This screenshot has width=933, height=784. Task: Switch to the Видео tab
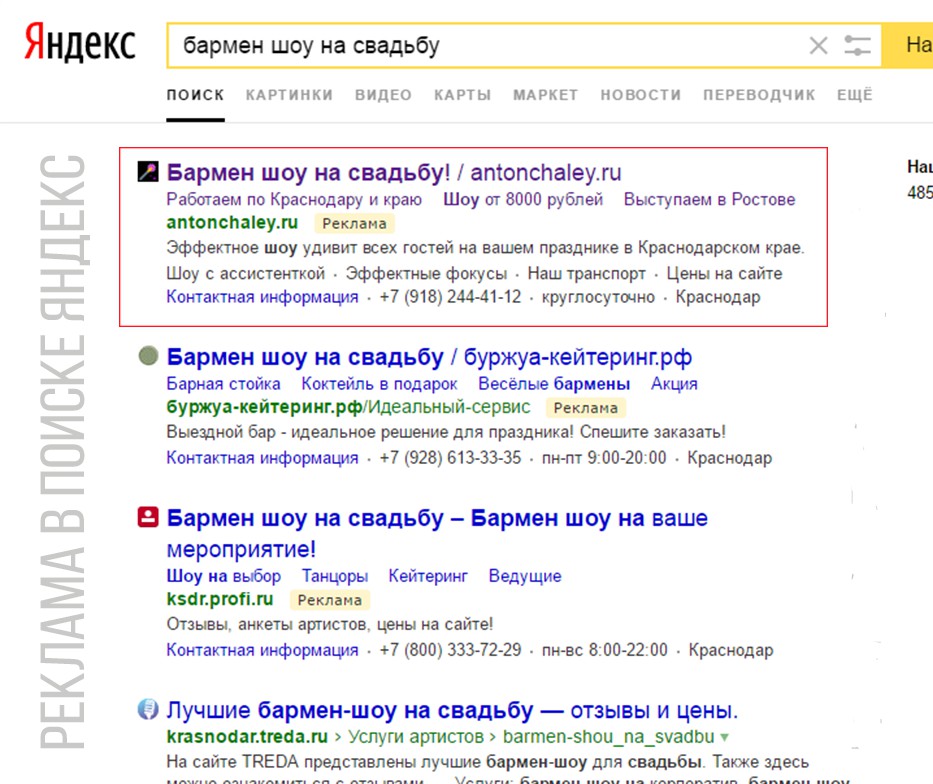pos(383,95)
